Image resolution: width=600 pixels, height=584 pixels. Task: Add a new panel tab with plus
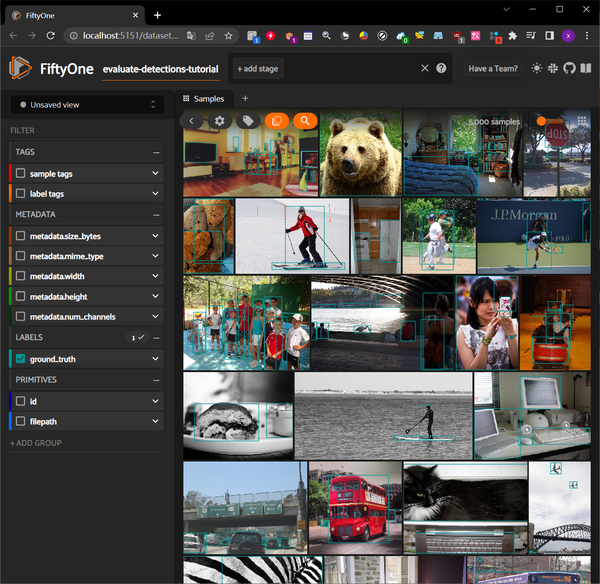pyautogui.click(x=245, y=98)
